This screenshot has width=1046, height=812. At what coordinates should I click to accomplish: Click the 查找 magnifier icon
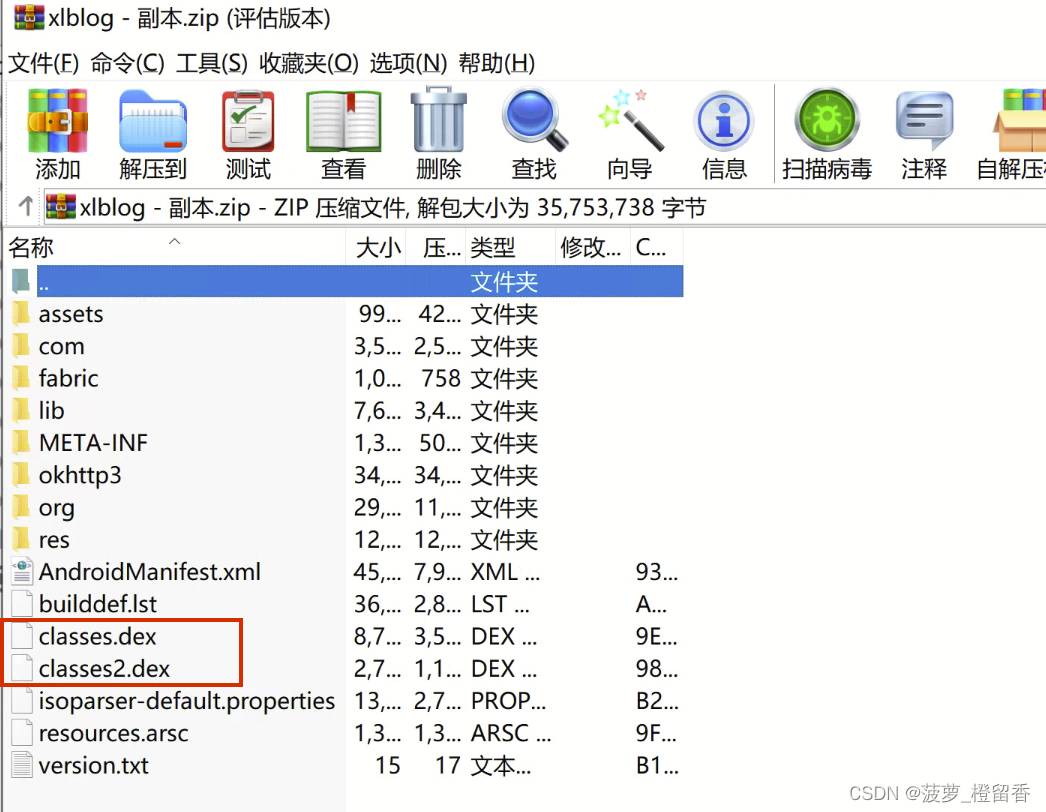(x=534, y=120)
